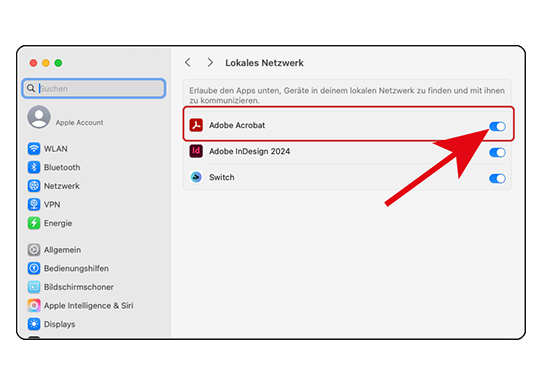Image resolution: width=540 pixels, height=384 pixels.
Task: Click the Allgemein gear icon
Action: 34,250
